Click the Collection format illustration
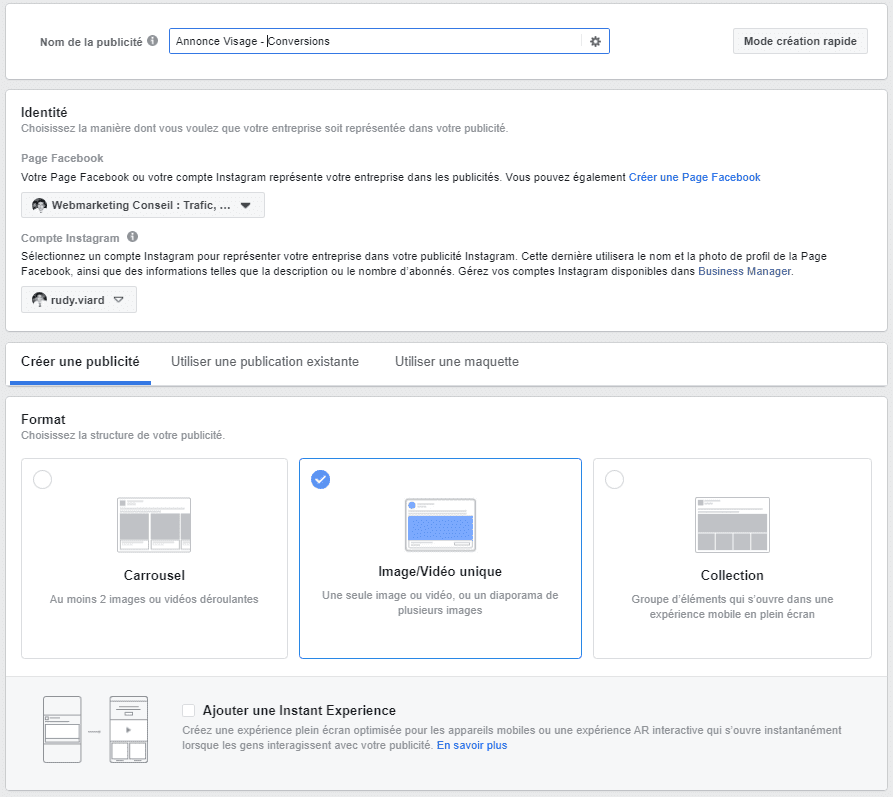This screenshot has width=893, height=797. [x=732, y=525]
